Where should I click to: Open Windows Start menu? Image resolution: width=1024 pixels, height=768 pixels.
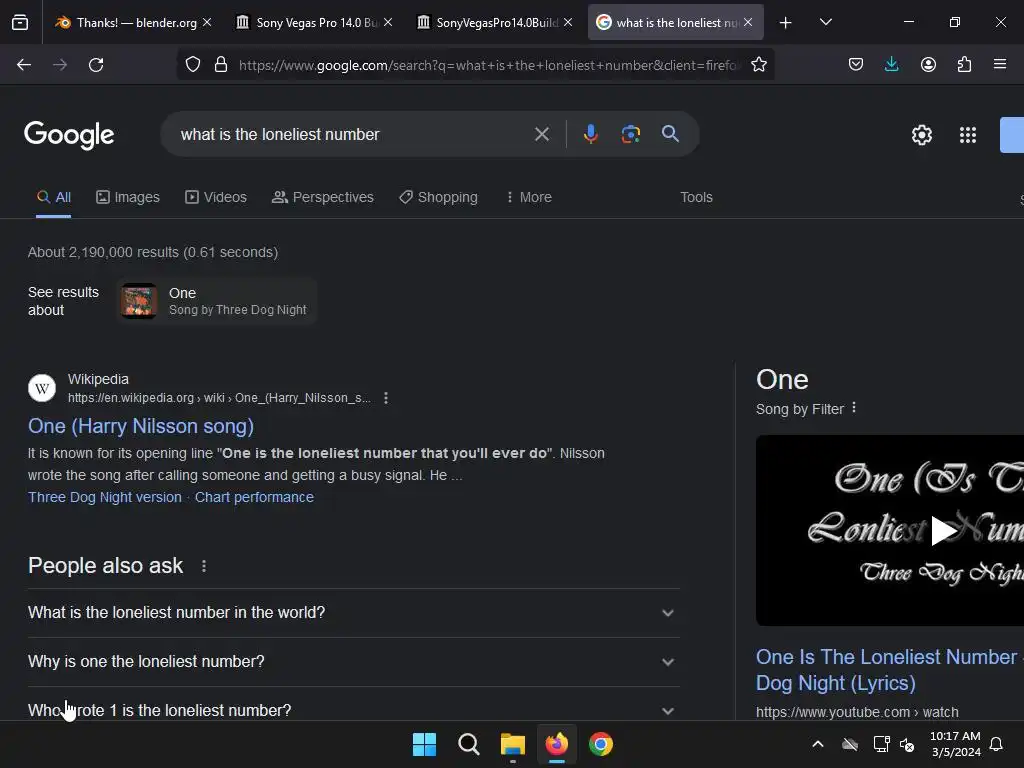(x=424, y=744)
